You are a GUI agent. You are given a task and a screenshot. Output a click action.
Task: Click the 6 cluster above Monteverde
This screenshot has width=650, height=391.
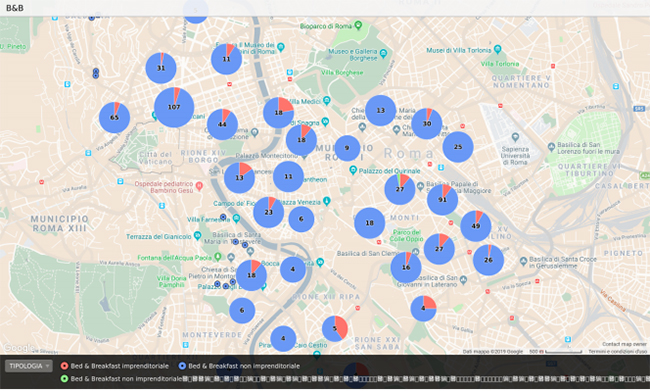(242, 311)
